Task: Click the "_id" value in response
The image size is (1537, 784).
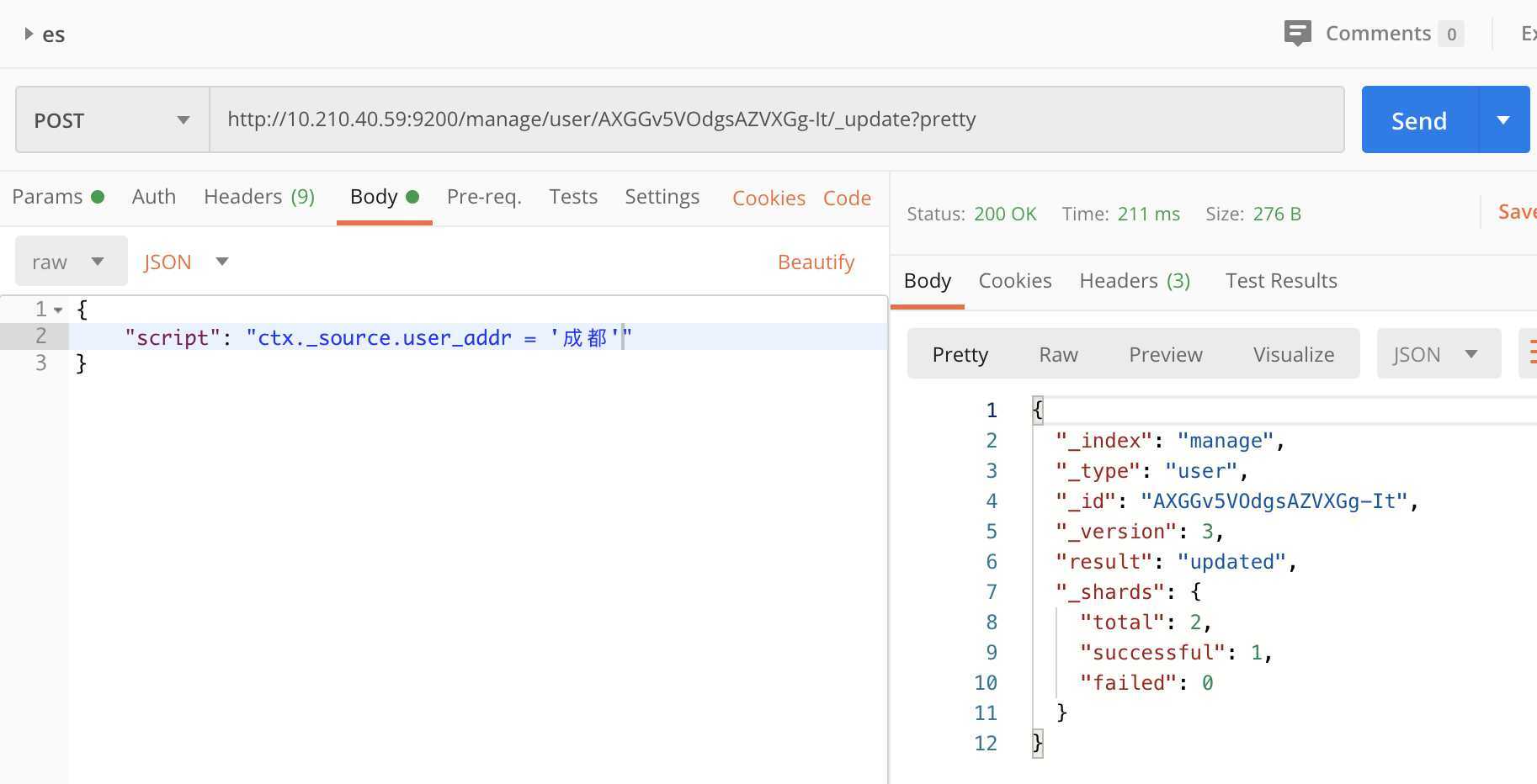Action: point(1274,501)
